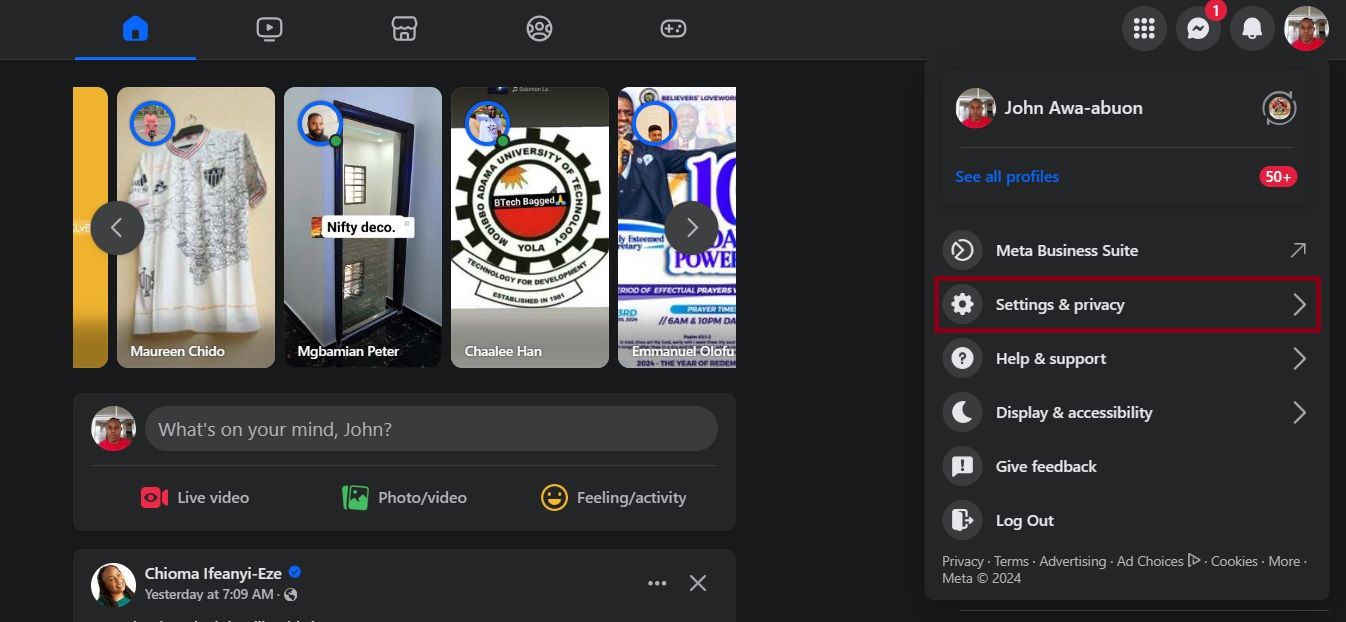Expand Help & support
Viewport: 1346px width, 622px height.
1126,358
